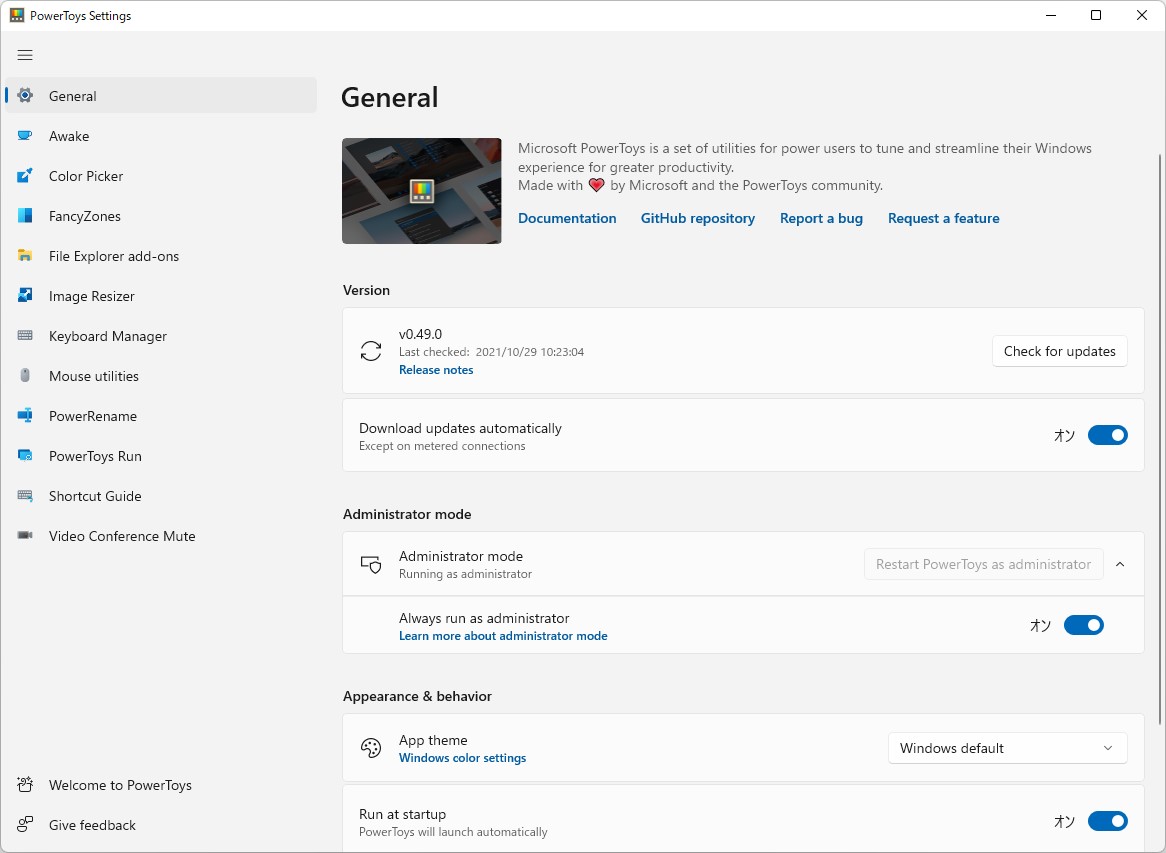Turn off Run at startup
The image size is (1166, 853).
click(1107, 821)
